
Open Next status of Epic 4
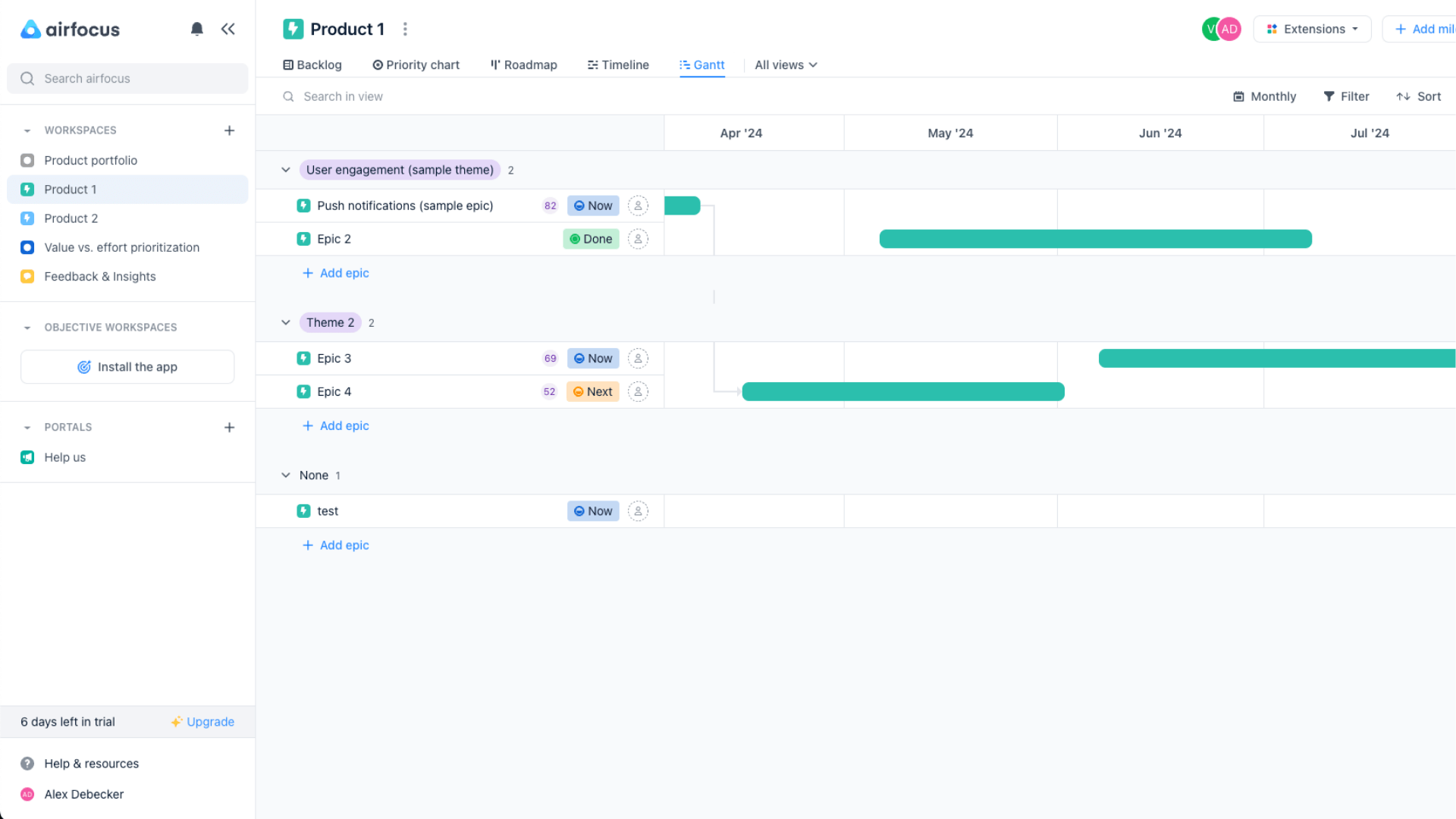pyautogui.click(x=592, y=391)
